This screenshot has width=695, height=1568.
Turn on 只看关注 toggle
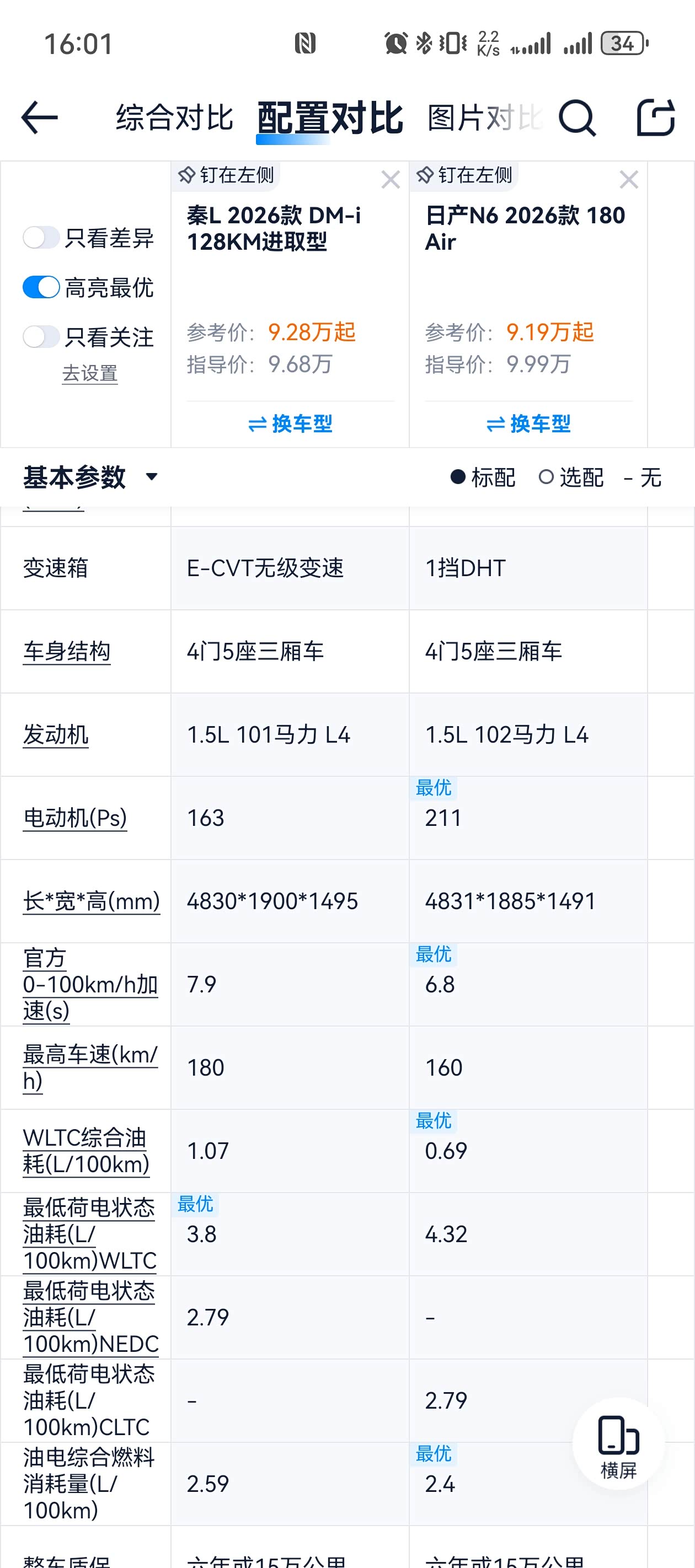coord(41,337)
